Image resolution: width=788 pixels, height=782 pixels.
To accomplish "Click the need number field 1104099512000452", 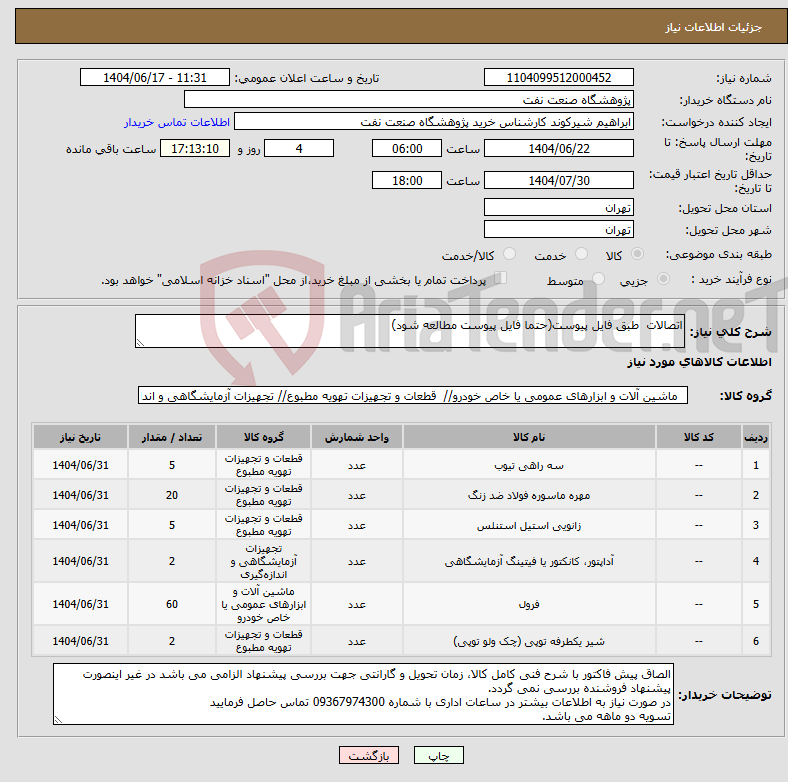I will pos(558,77).
